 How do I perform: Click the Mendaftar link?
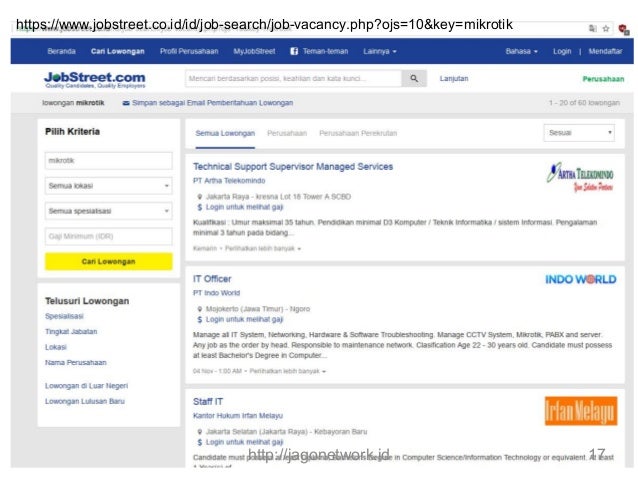(605, 51)
